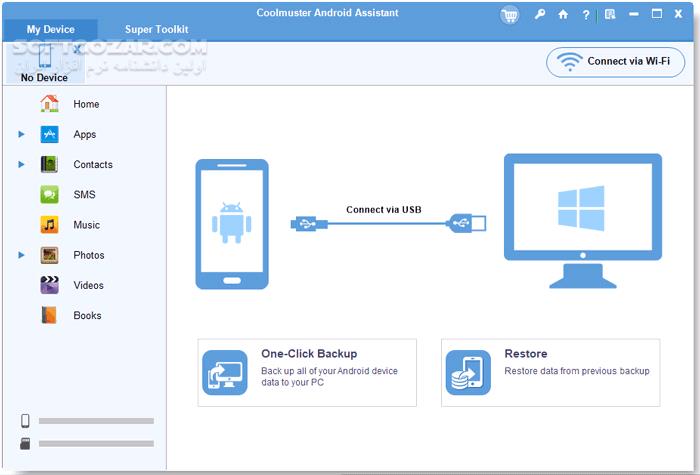Click the Home house icon in sidebar

[x=50, y=104]
